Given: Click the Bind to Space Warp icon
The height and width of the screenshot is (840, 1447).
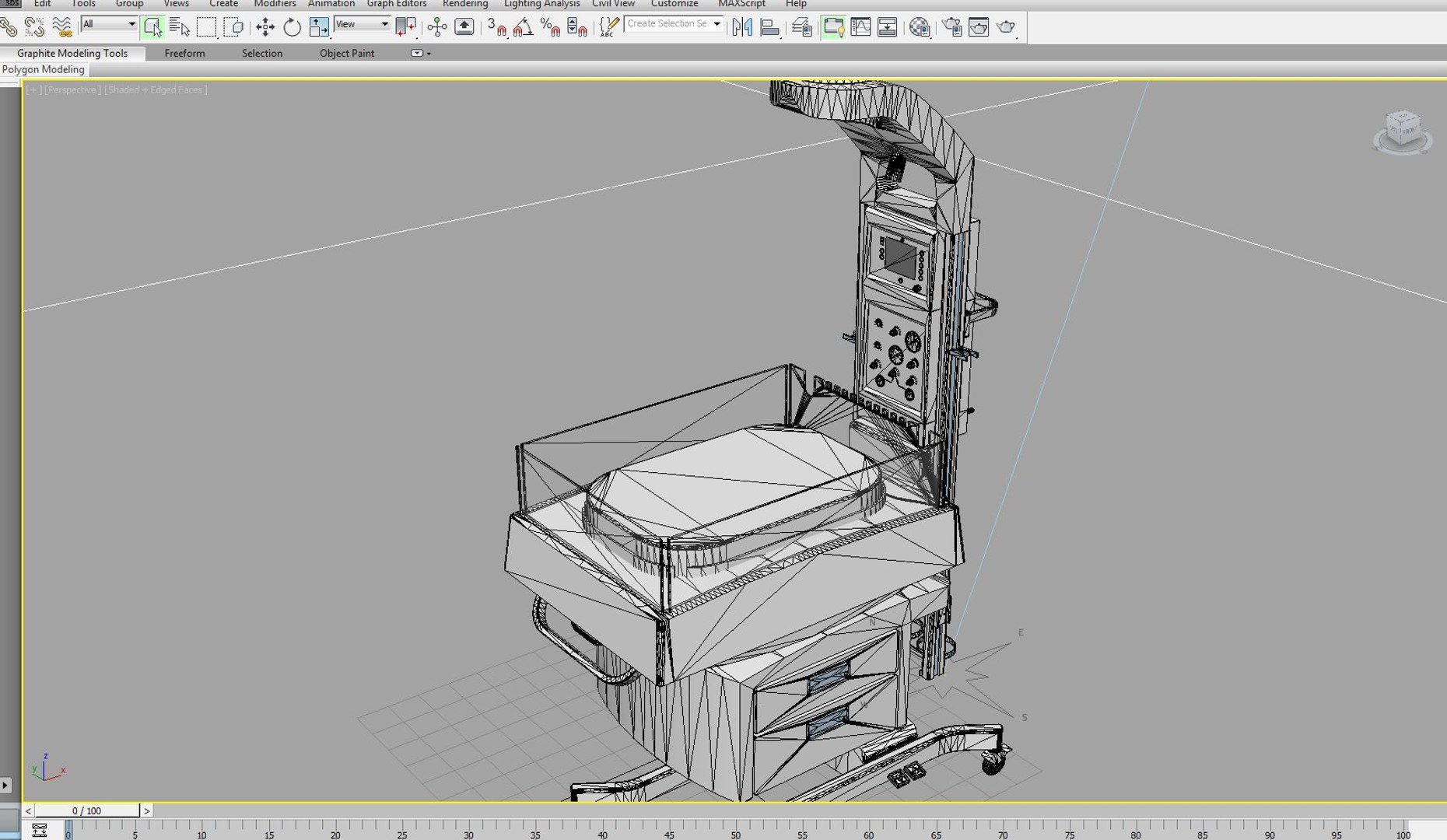Looking at the screenshot, I should click(x=62, y=27).
